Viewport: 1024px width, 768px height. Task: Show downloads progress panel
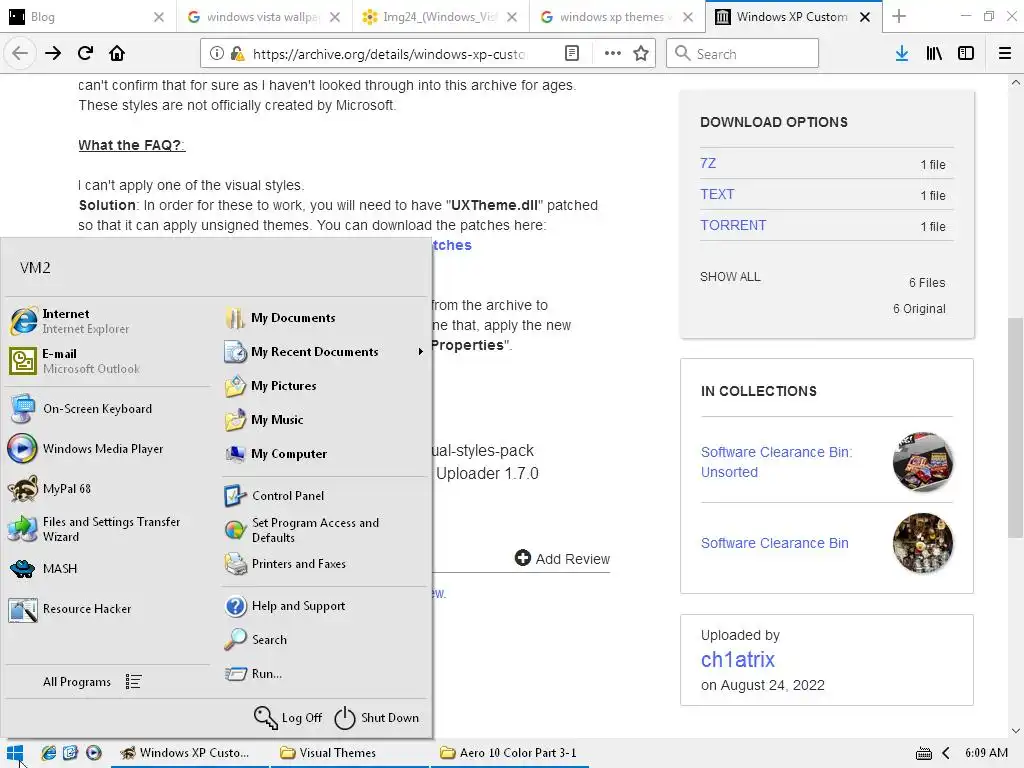[x=902, y=54]
